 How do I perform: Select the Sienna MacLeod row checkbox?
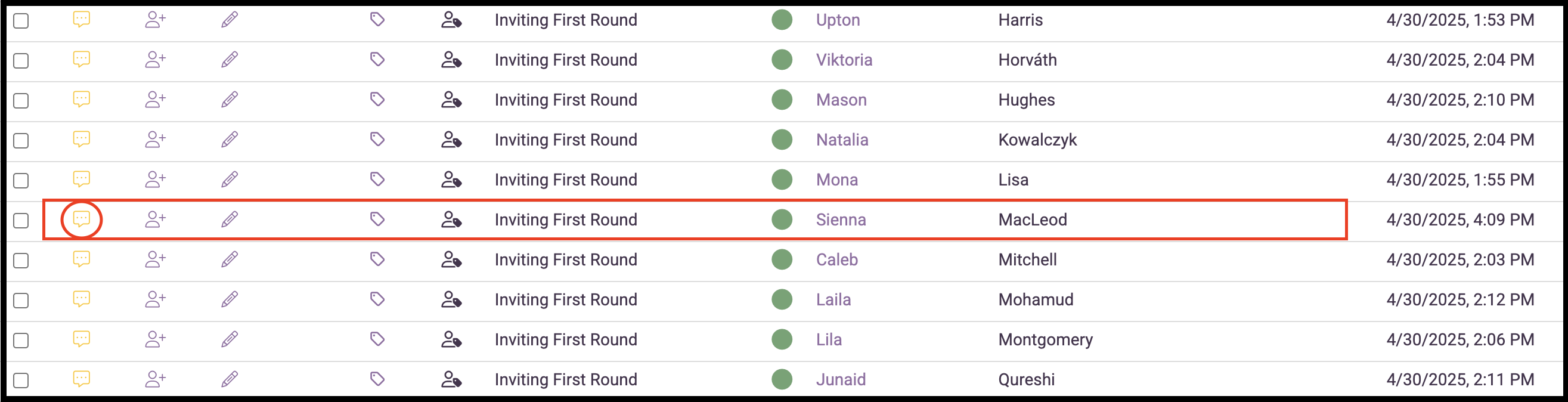tap(21, 221)
